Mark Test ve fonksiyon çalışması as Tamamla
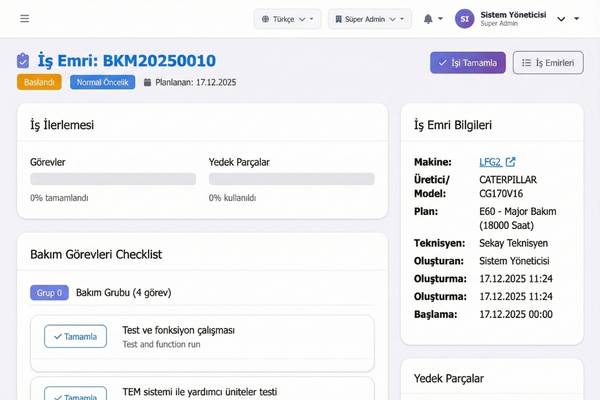The image size is (600, 400). (75, 336)
